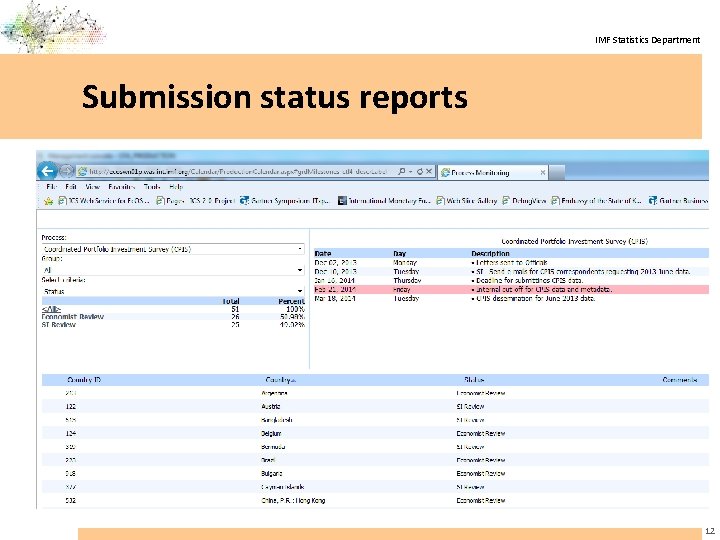Select the Letters sent to Officials milestone
The width and height of the screenshot is (720, 540).
pos(512,262)
